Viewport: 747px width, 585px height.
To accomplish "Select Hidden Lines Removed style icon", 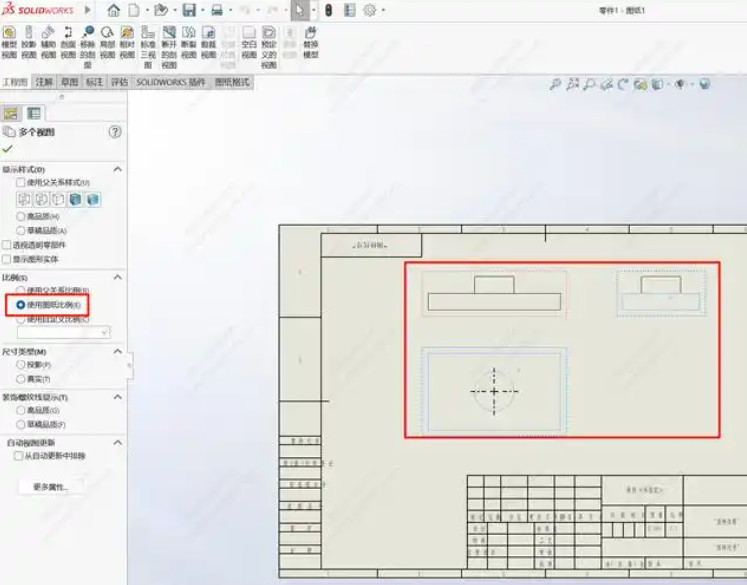I will (x=59, y=199).
